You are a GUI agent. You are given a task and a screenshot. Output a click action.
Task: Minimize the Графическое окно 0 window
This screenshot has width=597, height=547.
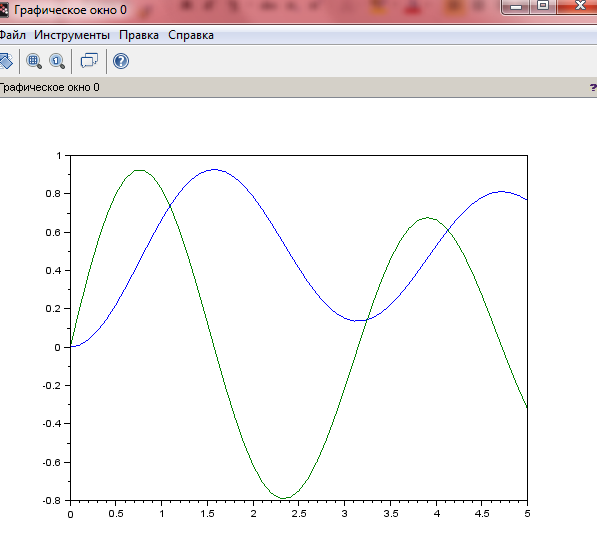point(516,6)
